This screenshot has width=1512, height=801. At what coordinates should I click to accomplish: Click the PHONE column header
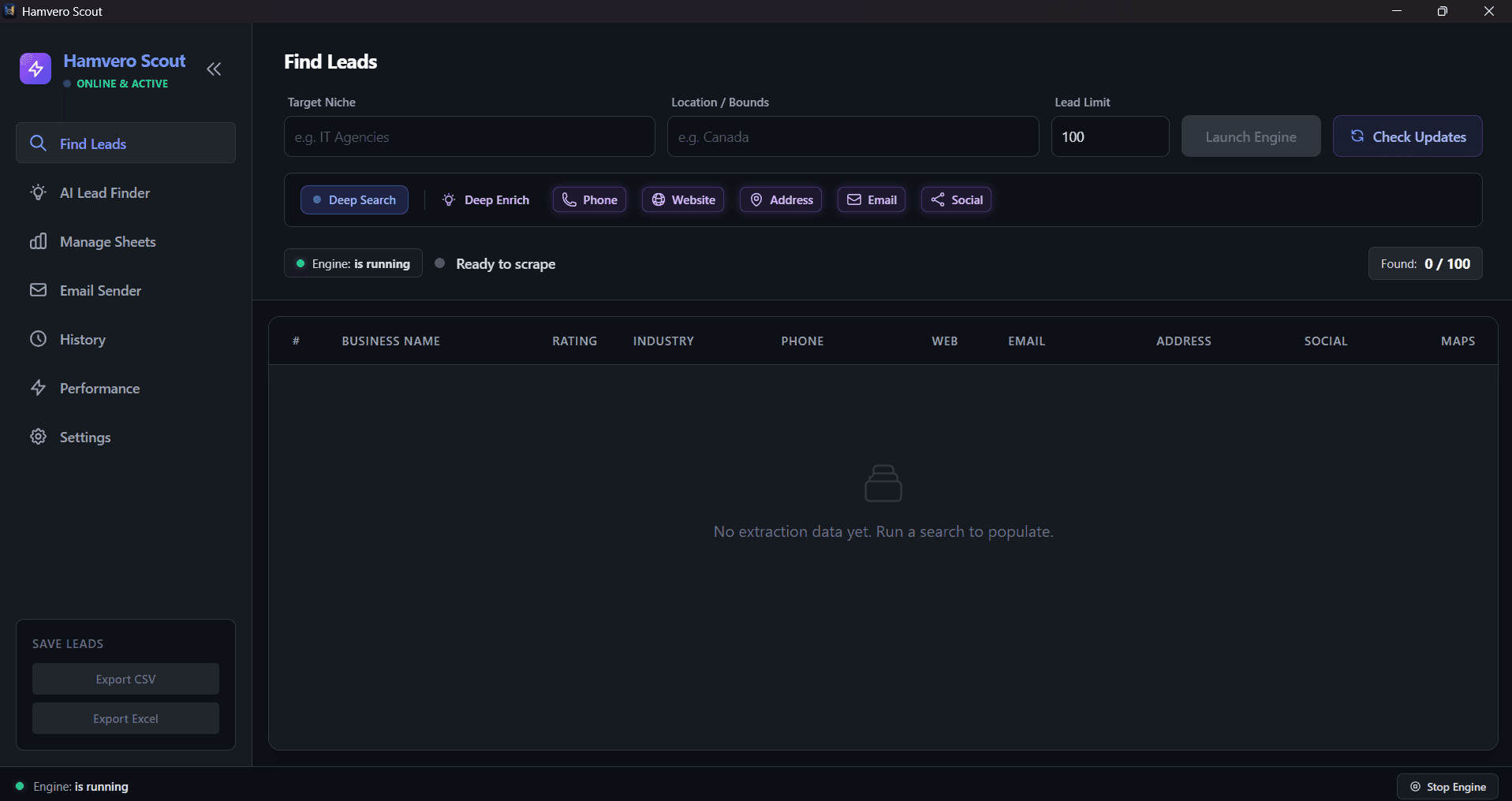pos(802,341)
